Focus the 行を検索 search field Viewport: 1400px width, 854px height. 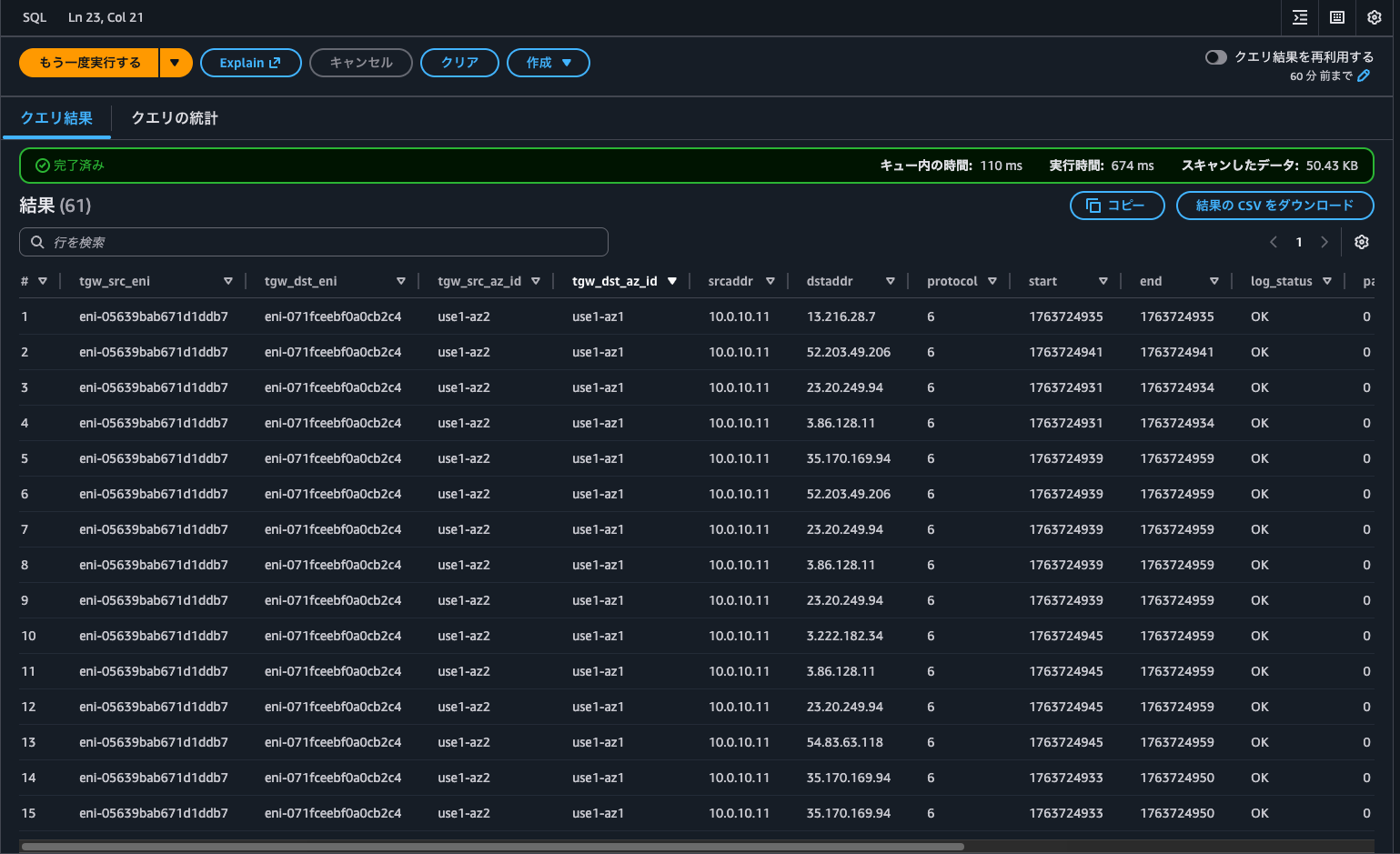(314, 242)
